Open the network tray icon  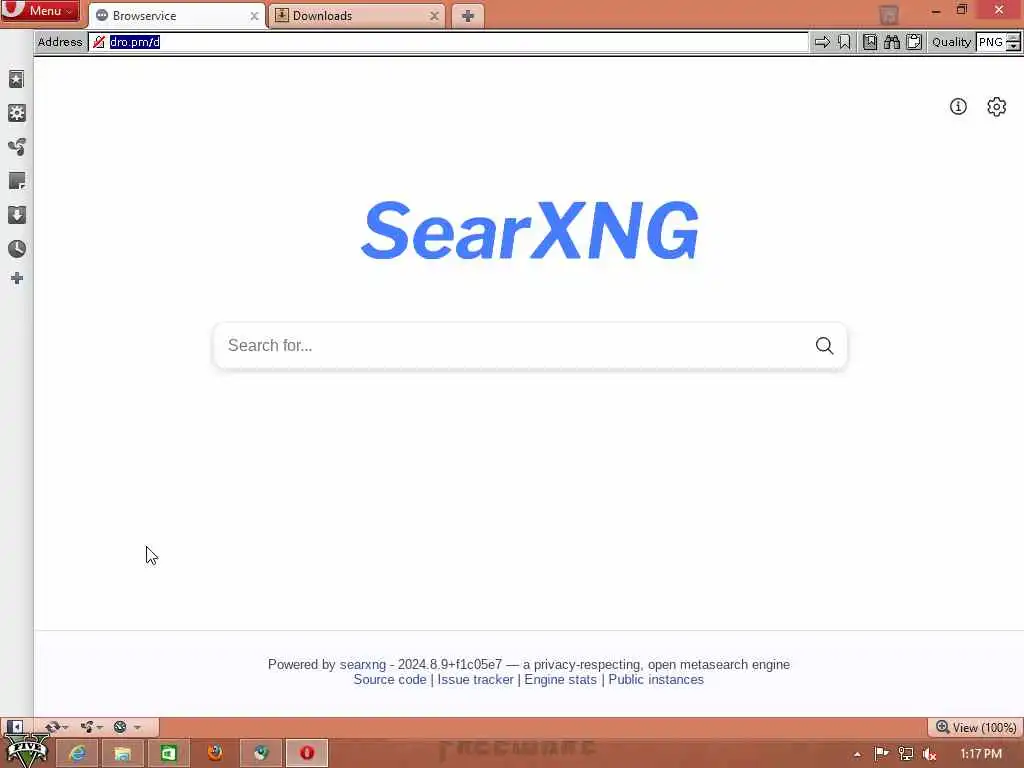905,754
